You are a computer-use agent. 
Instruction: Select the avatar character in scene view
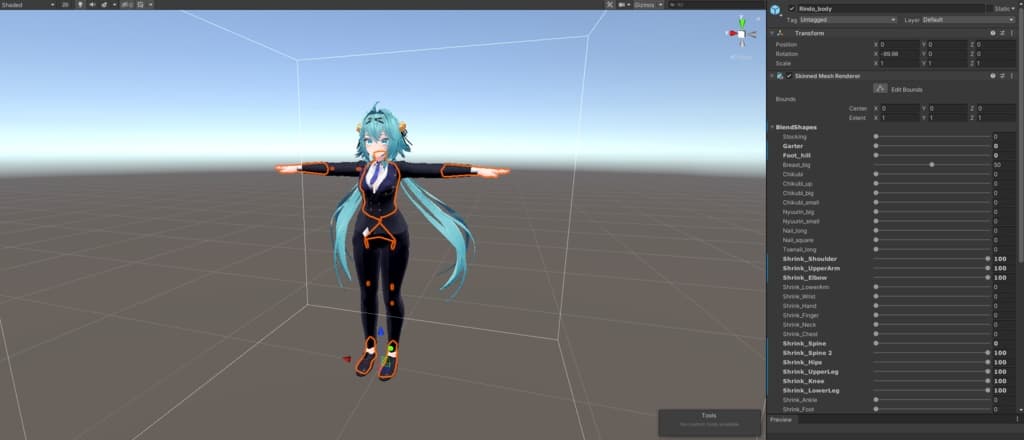[382, 242]
